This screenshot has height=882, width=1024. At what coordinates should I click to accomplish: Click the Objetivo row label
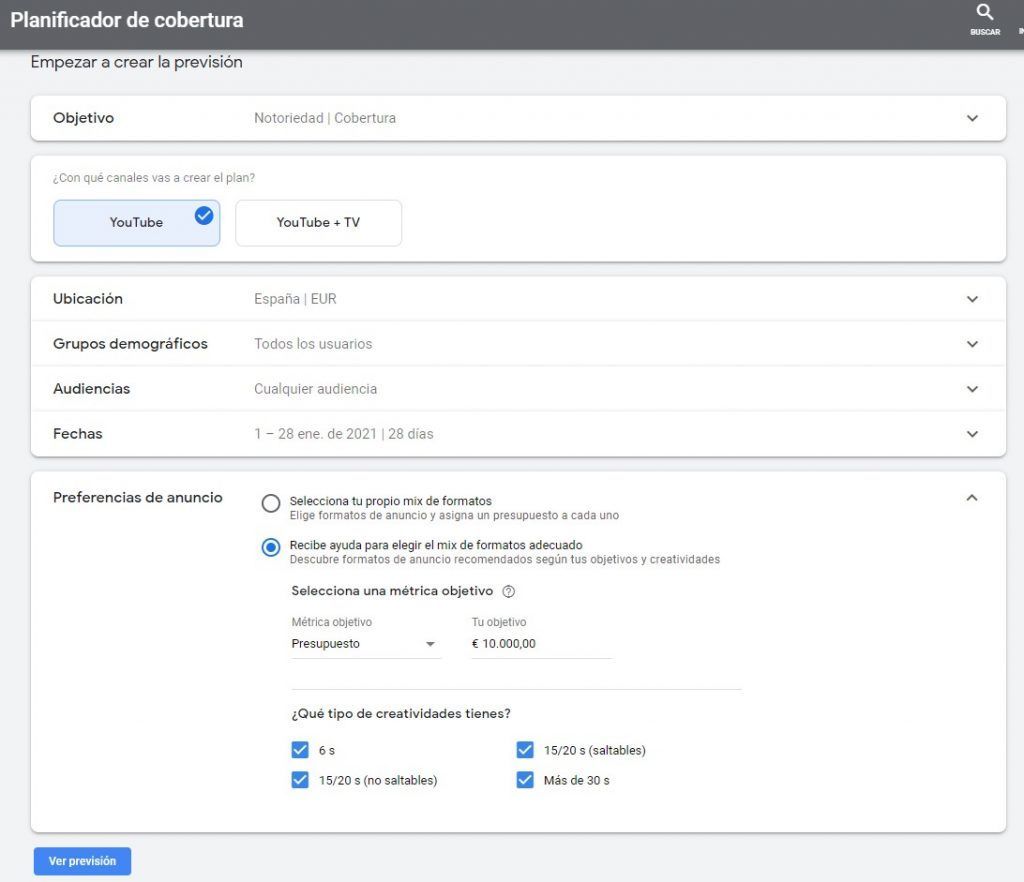(x=84, y=118)
